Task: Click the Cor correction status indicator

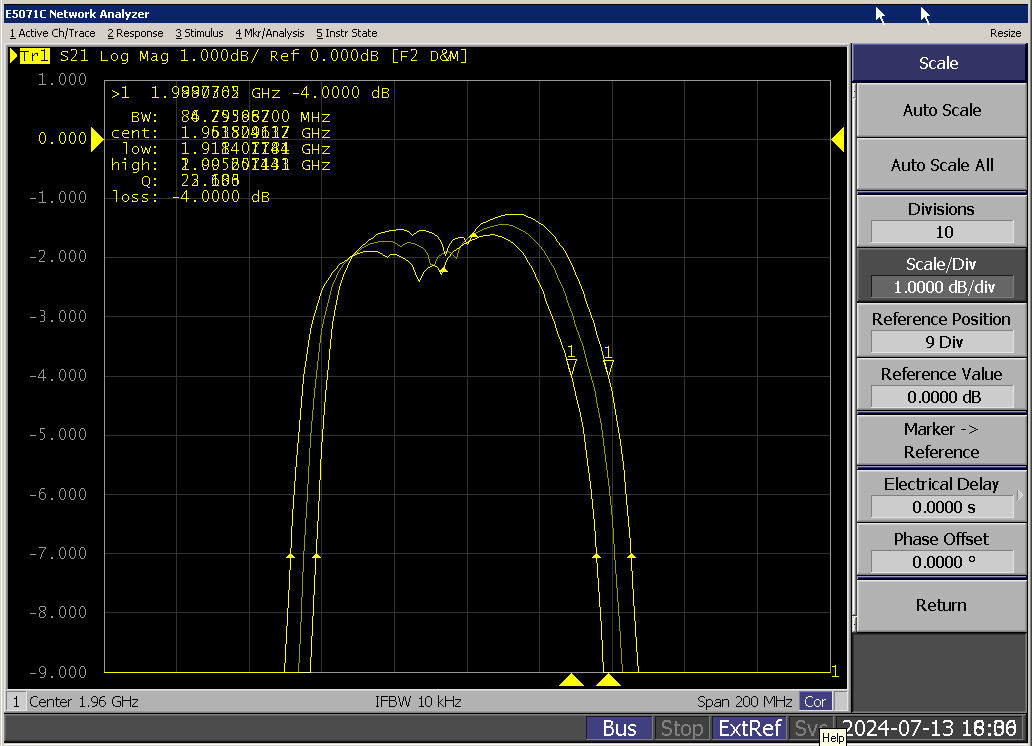Action: (x=816, y=701)
